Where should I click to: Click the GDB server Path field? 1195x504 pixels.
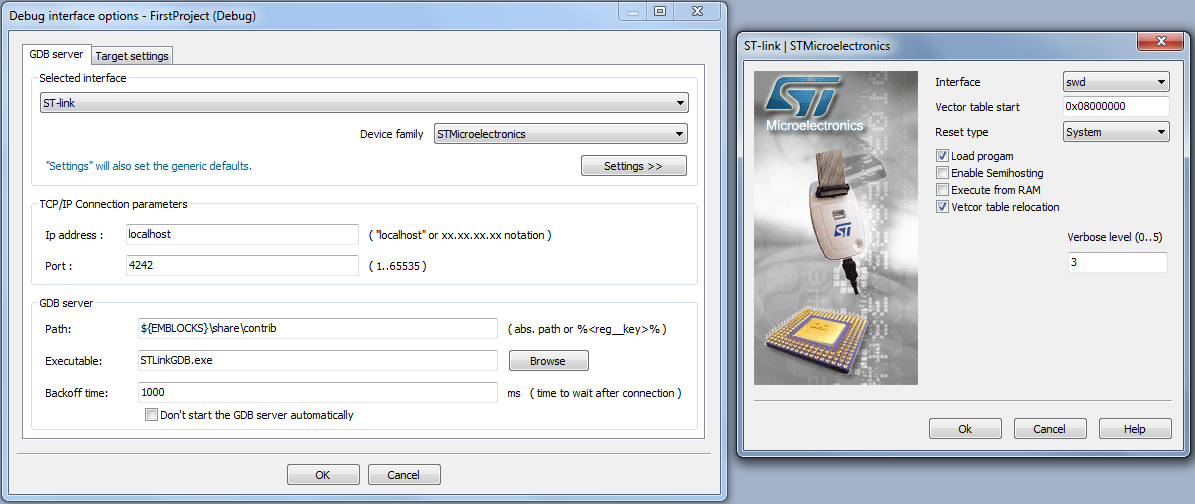click(x=318, y=328)
